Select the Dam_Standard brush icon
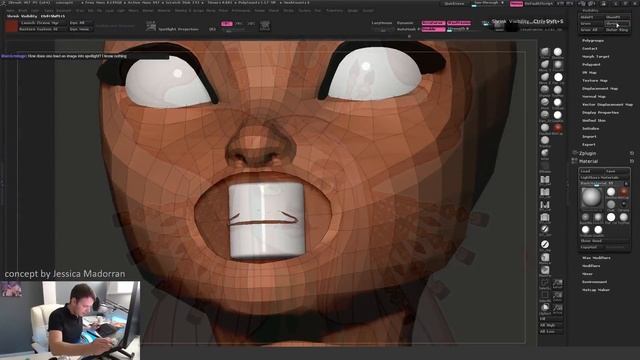The width and height of the screenshot is (640, 360). [545, 115]
